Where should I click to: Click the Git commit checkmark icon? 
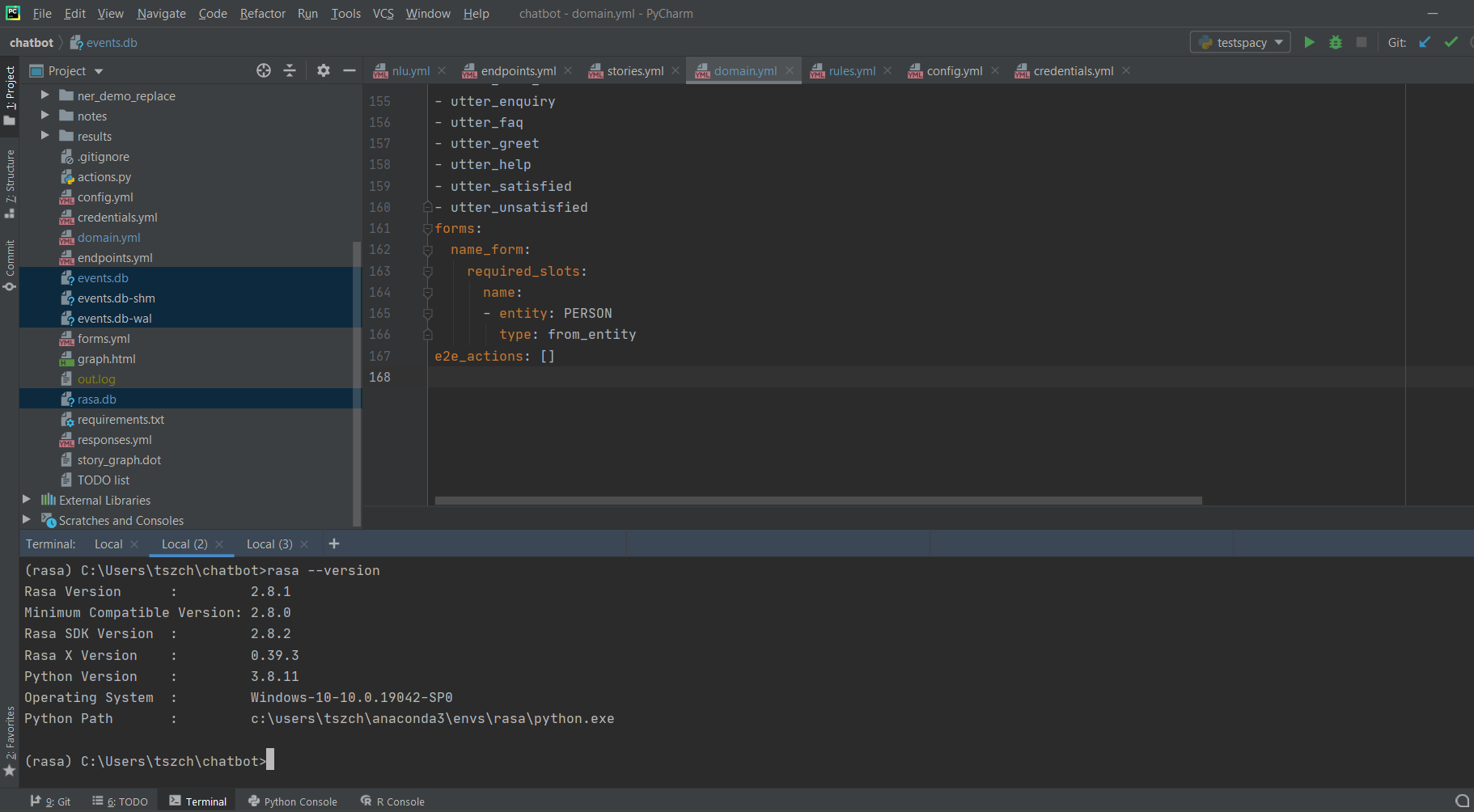(x=1451, y=42)
